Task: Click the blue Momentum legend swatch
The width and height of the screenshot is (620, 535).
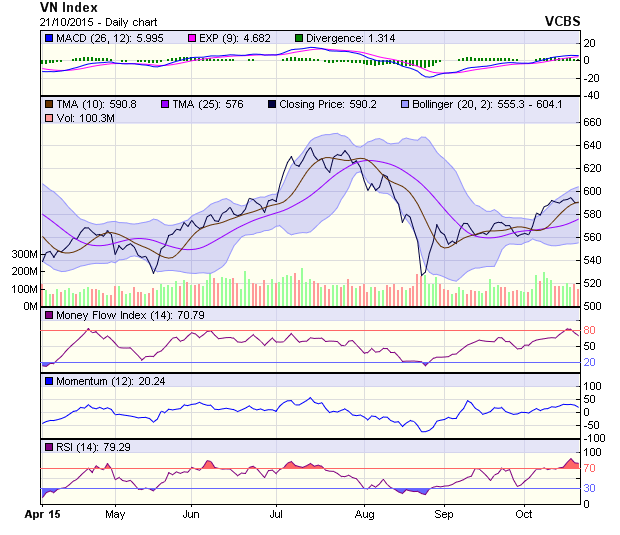Action: point(48,381)
